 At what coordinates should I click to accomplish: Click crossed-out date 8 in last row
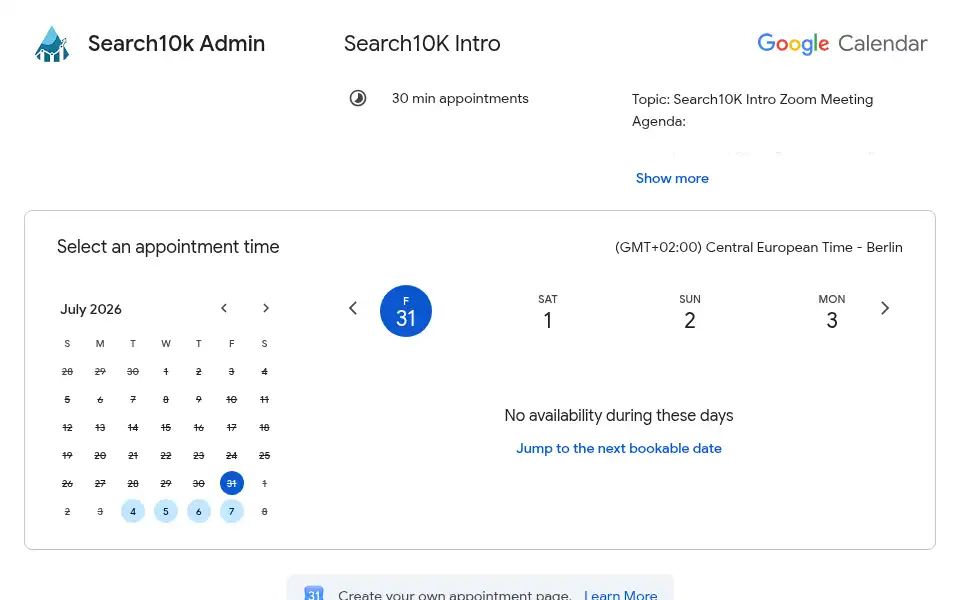pyautogui.click(x=264, y=511)
